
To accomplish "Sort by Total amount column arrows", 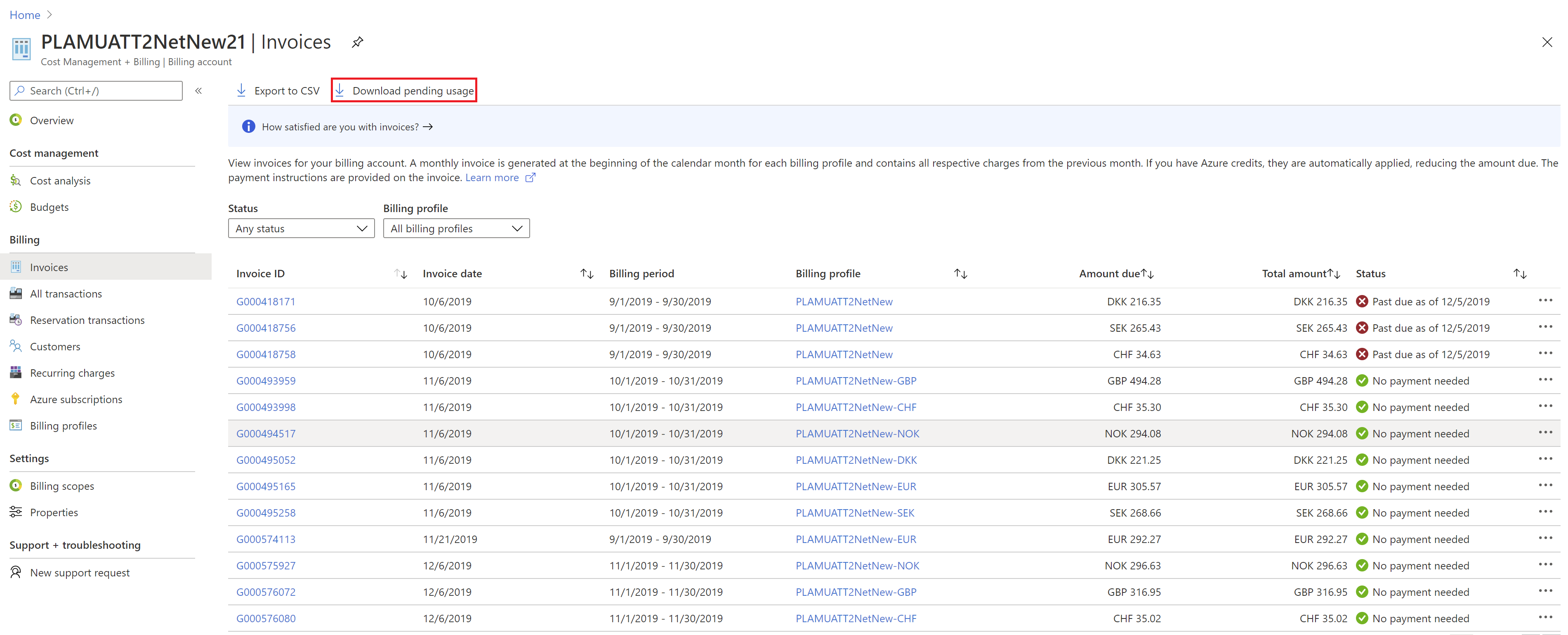I will (x=1334, y=274).
